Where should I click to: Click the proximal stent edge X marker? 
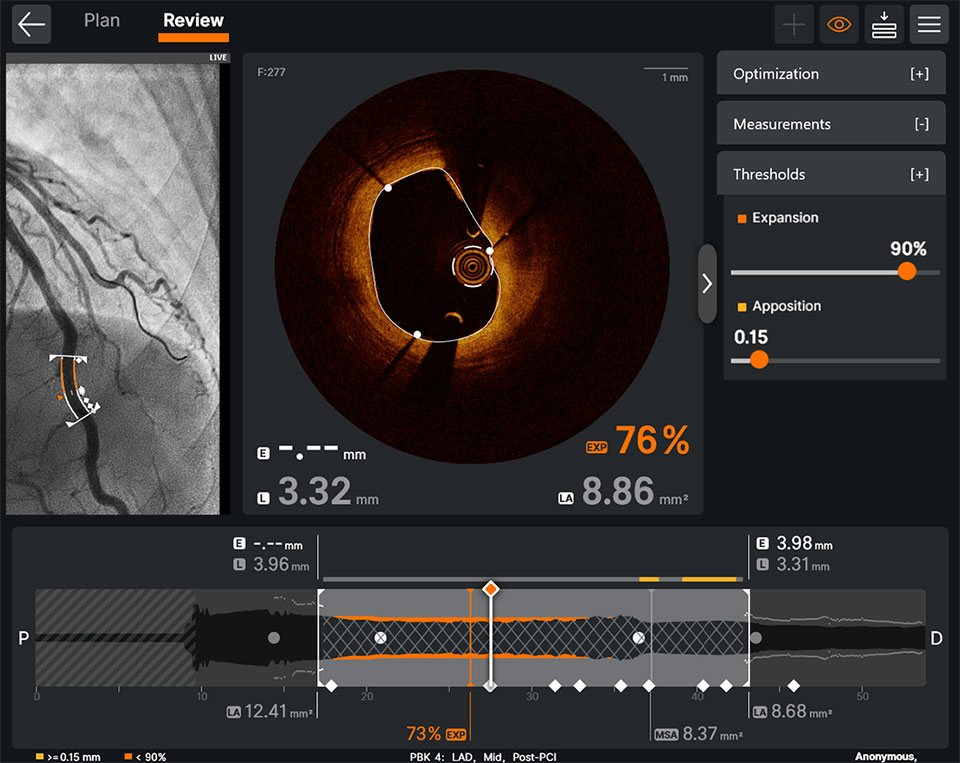coord(380,637)
